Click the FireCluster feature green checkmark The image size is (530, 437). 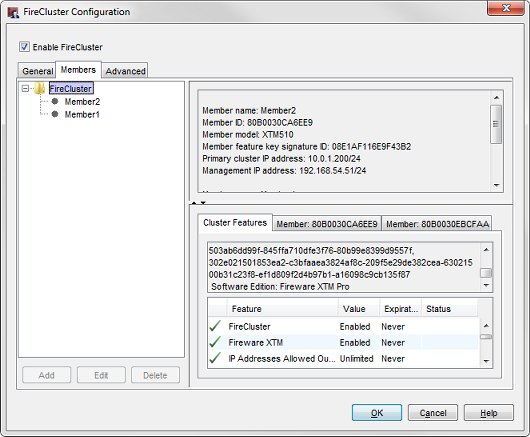pos(215,326)
